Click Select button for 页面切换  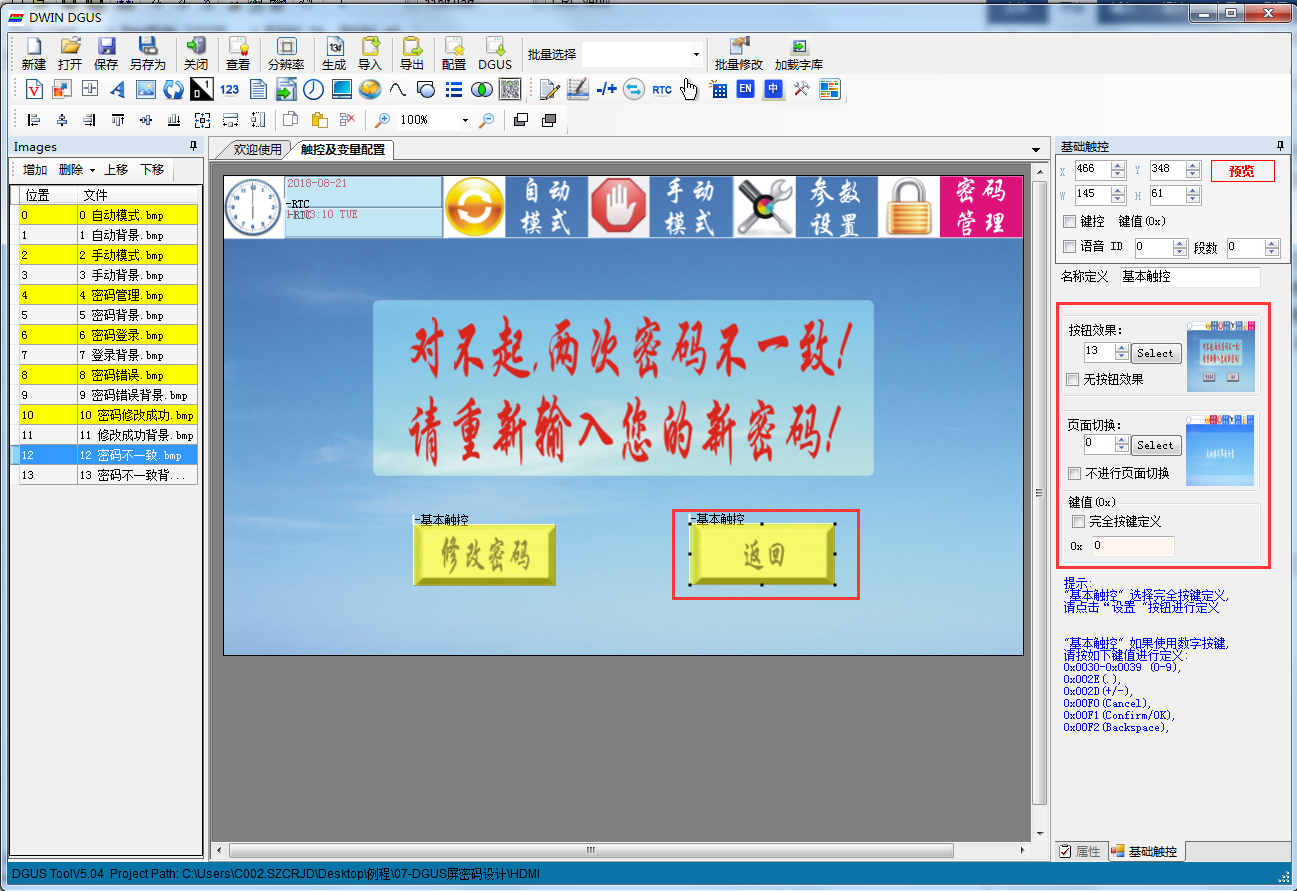(1155, 445)
